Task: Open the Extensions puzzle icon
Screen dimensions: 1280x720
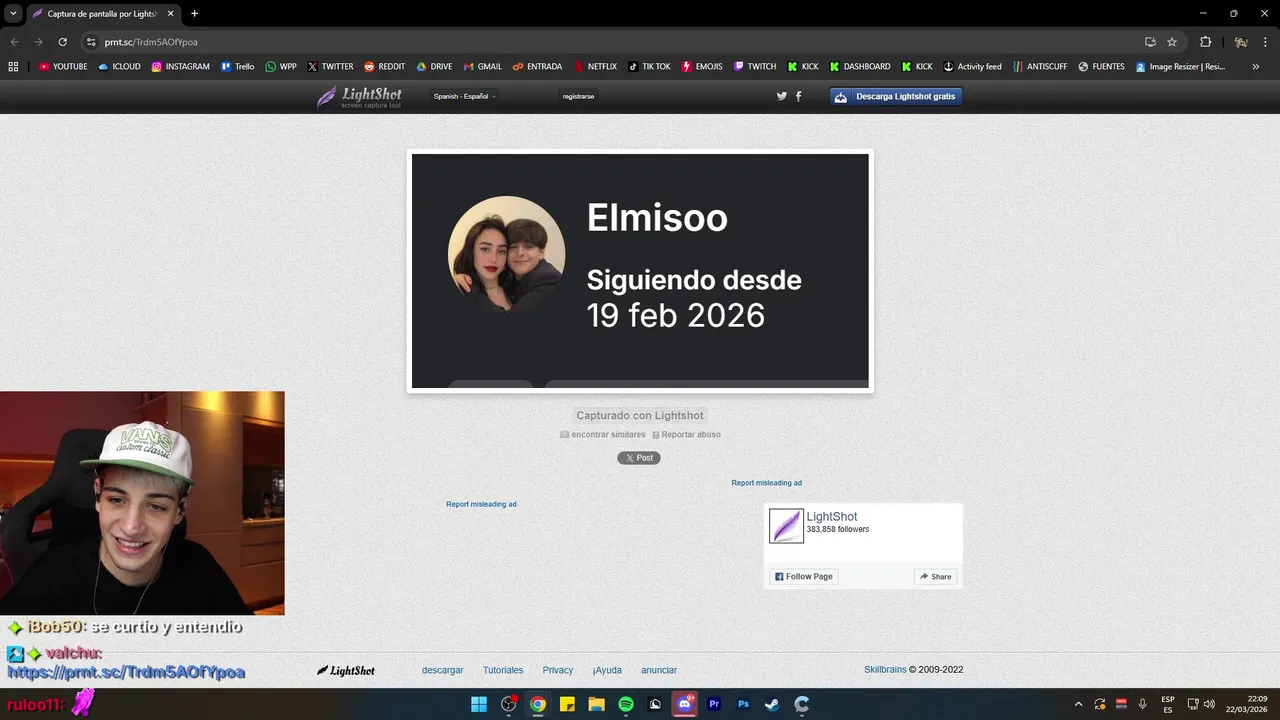Action: coord(1205,42)
